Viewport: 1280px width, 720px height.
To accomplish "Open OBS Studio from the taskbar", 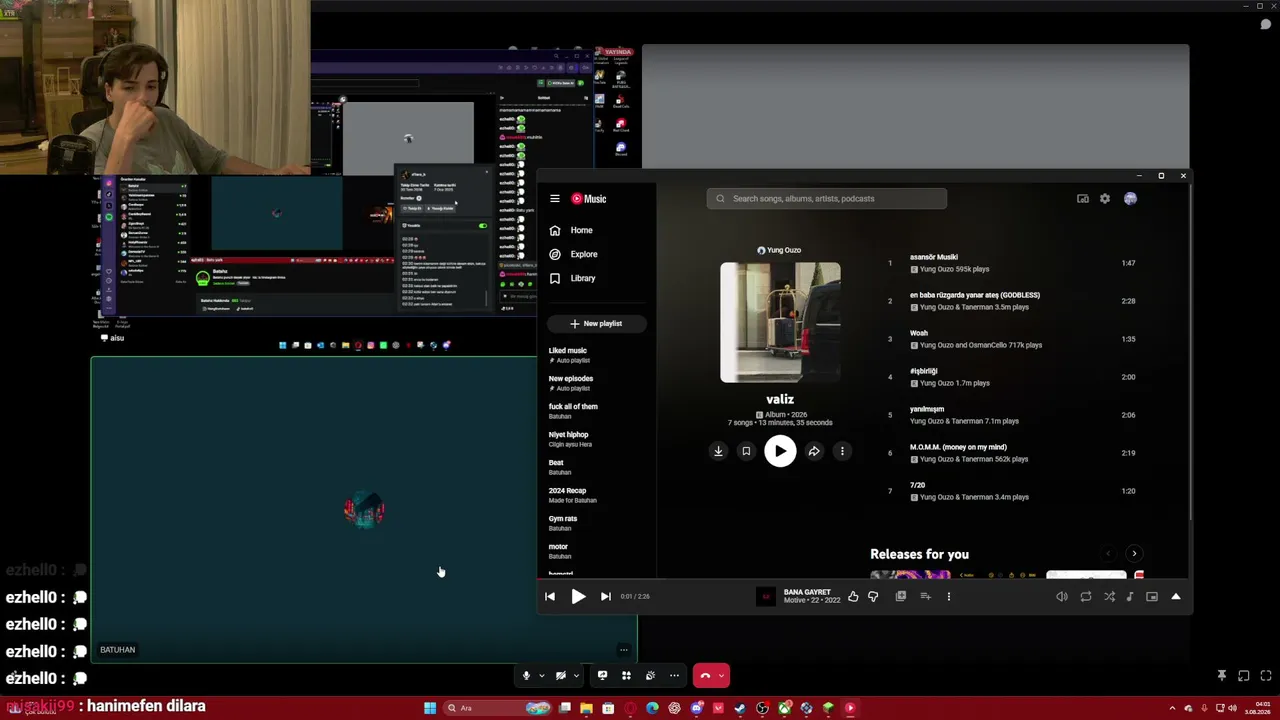I will click(762, 708).
